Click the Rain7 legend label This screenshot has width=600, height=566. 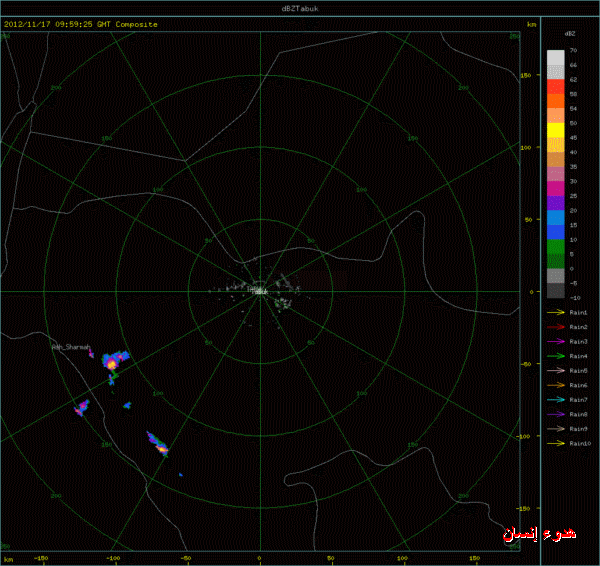point(578,400)
